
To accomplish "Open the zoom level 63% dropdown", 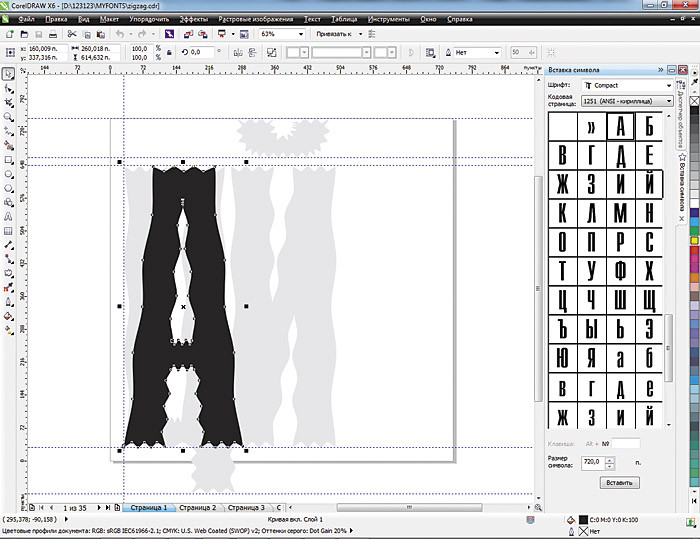I will pos(301,34).
